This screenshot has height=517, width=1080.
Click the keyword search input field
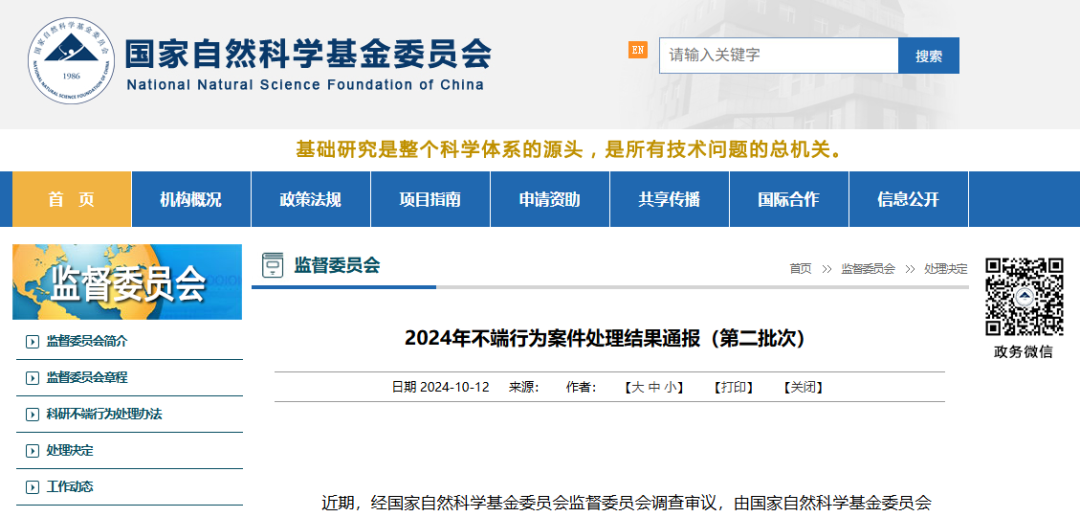[x=778, y=55]
